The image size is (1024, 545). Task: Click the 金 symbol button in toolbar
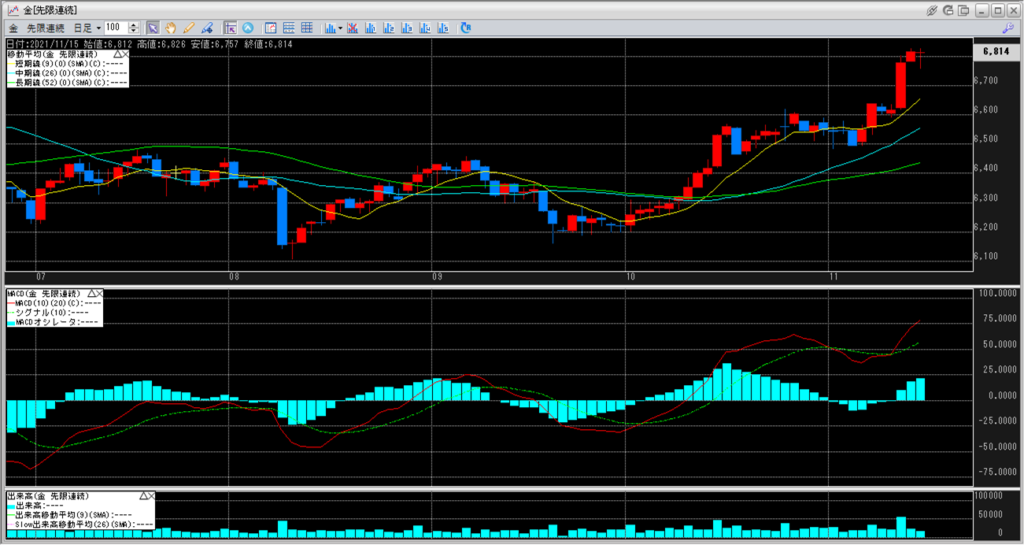[x=13, y=28]
